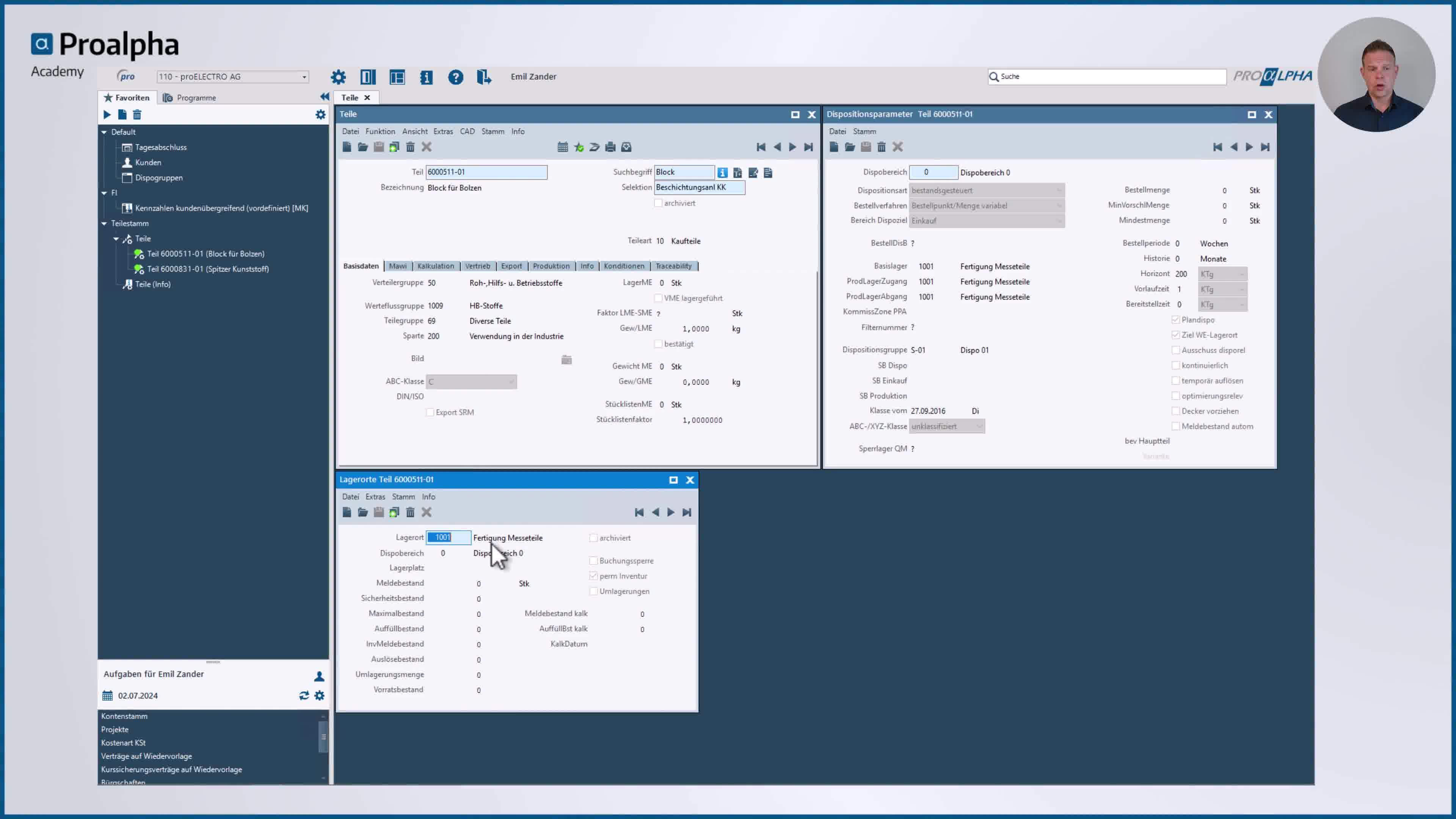Toggle VME lagergeführt checkbox

(x=658, y=298)
